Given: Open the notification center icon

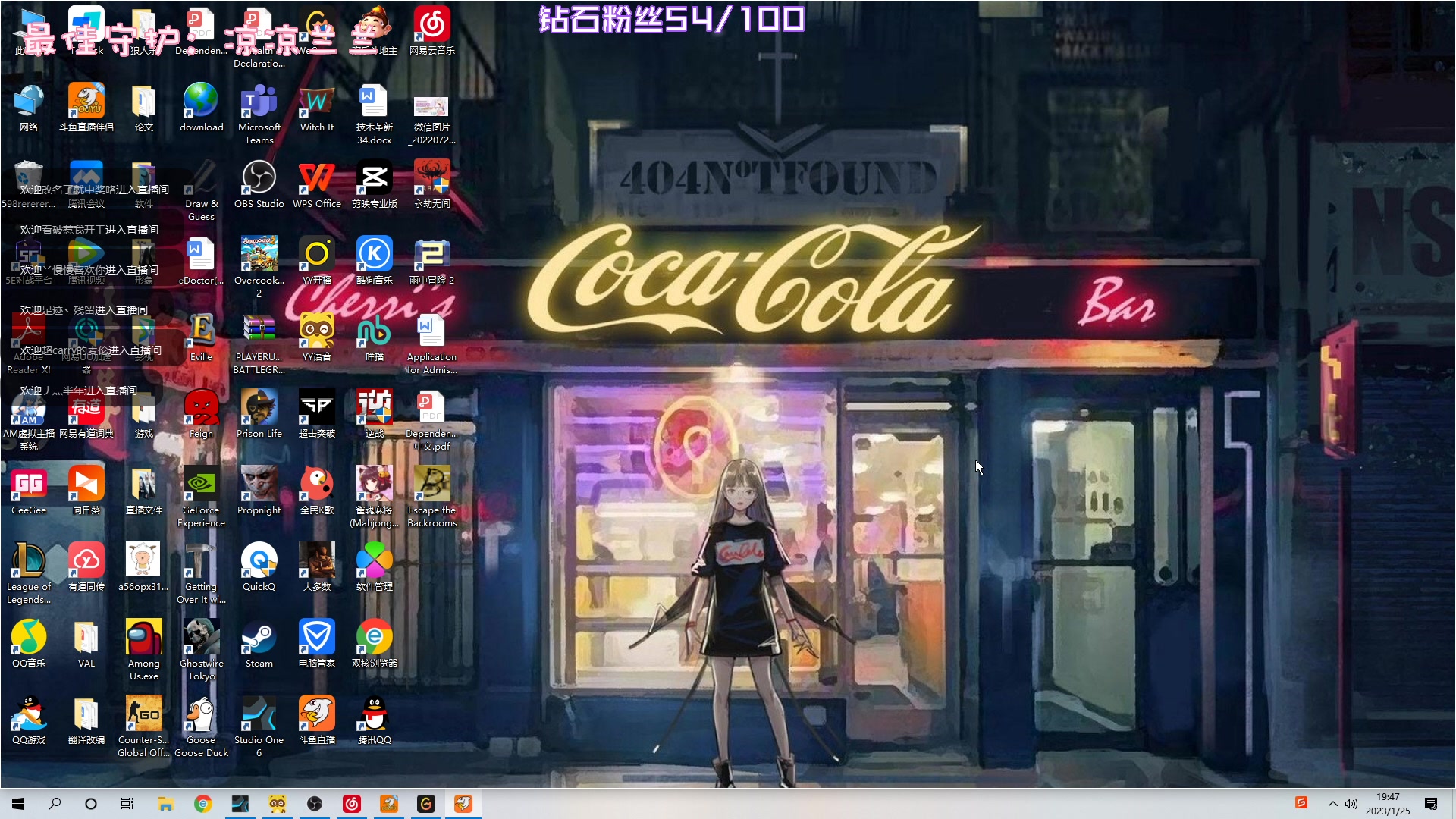Looking at the screenshot, I should (1431, 804).
